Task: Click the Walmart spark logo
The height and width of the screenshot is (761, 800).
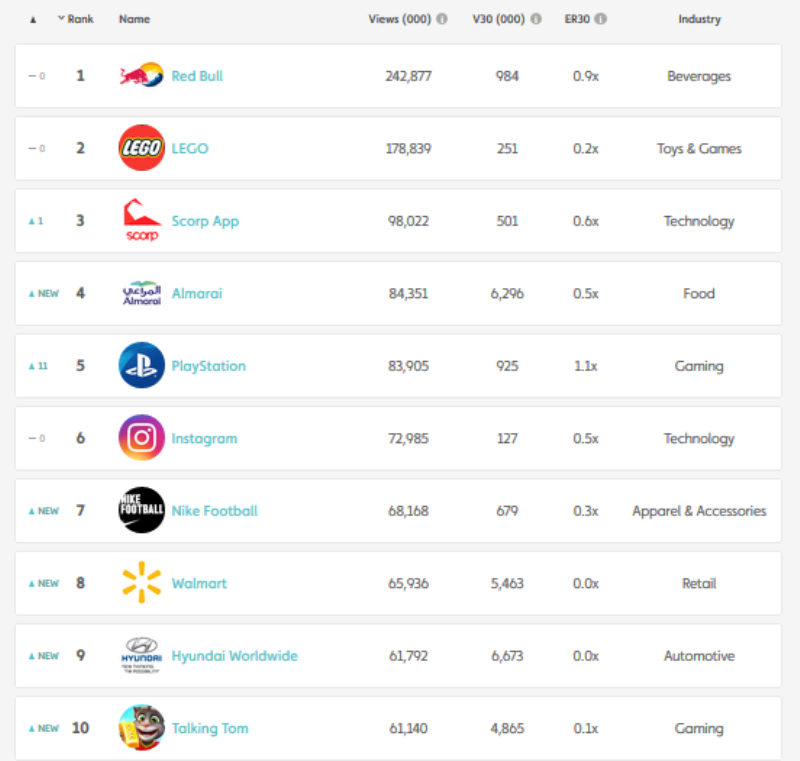Action: pos(141,583)
